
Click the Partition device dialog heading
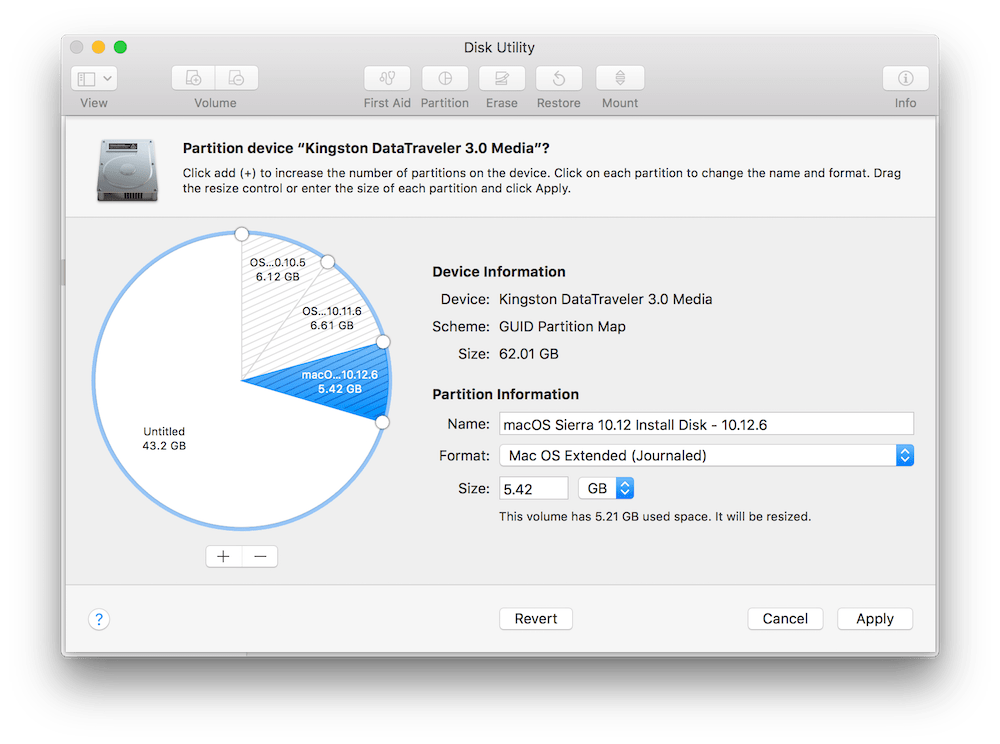366,149
